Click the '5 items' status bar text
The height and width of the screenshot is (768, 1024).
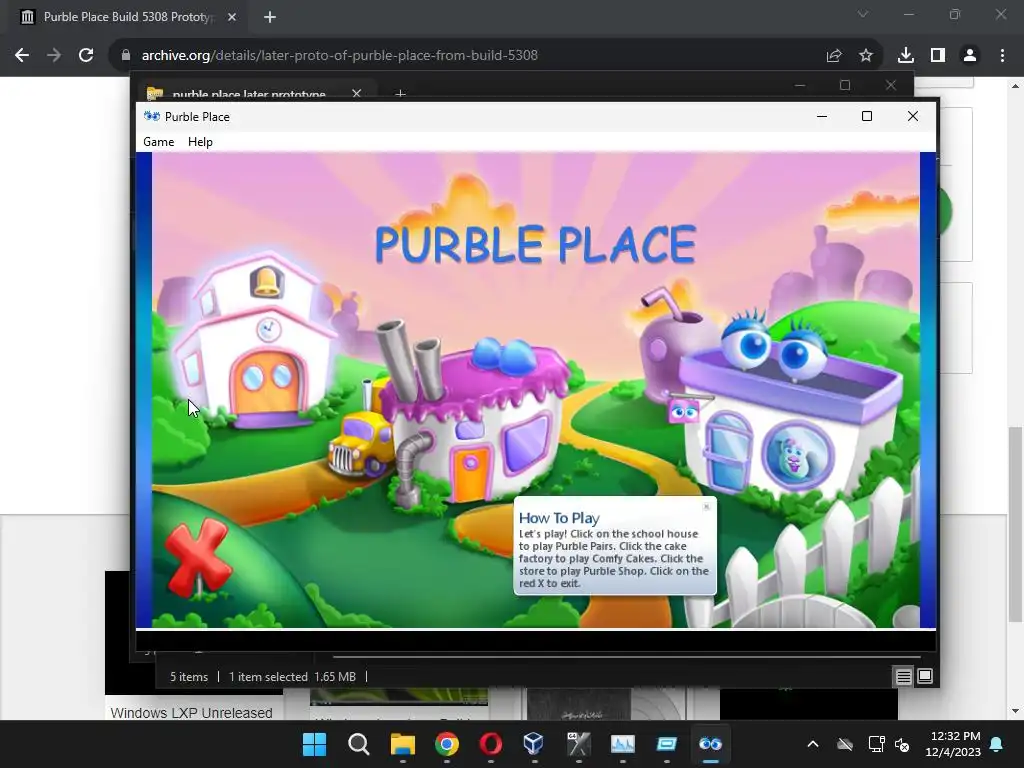tap(189, 677)
